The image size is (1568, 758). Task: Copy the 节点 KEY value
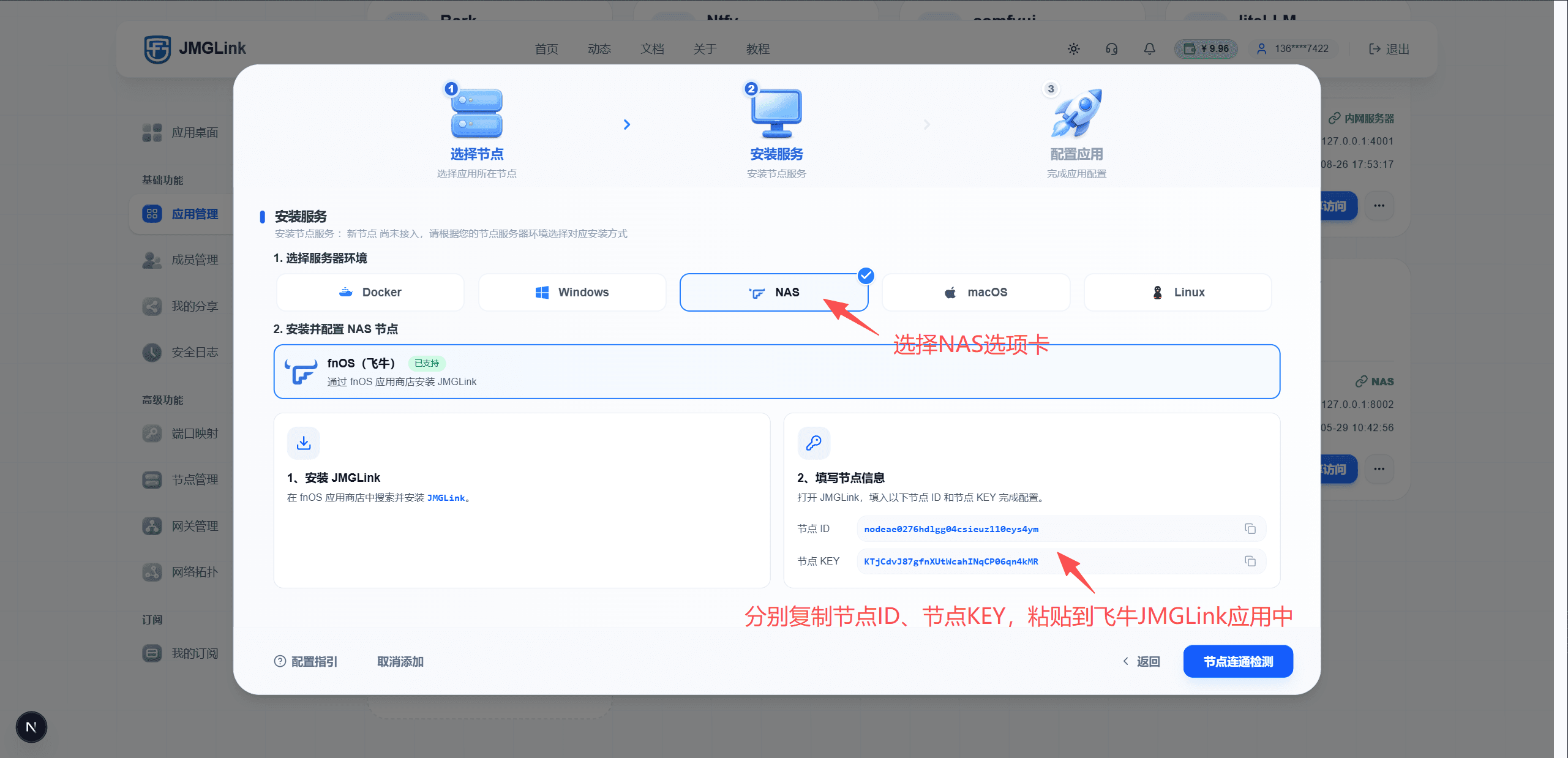click(x=1250, y=561)
